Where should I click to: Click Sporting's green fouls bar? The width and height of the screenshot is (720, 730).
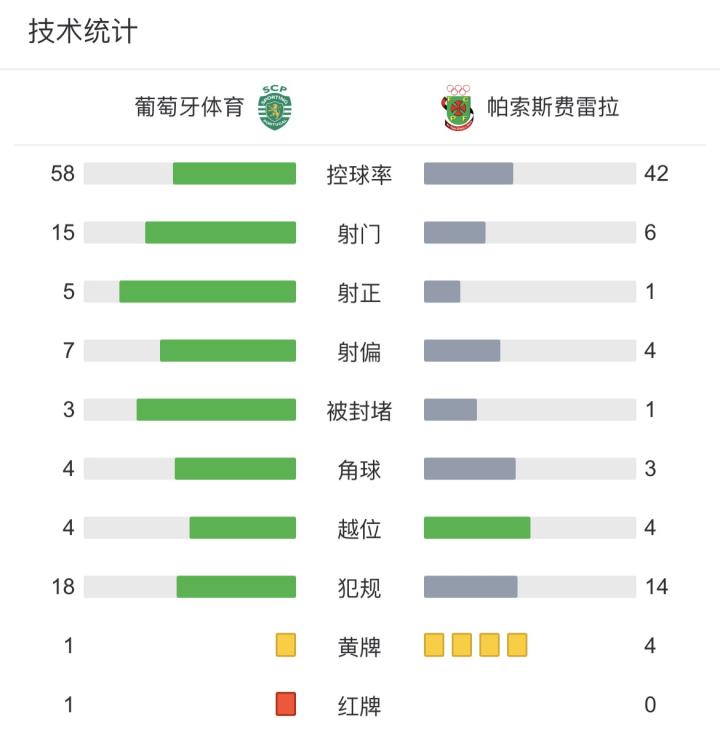[x=236, y=587]
